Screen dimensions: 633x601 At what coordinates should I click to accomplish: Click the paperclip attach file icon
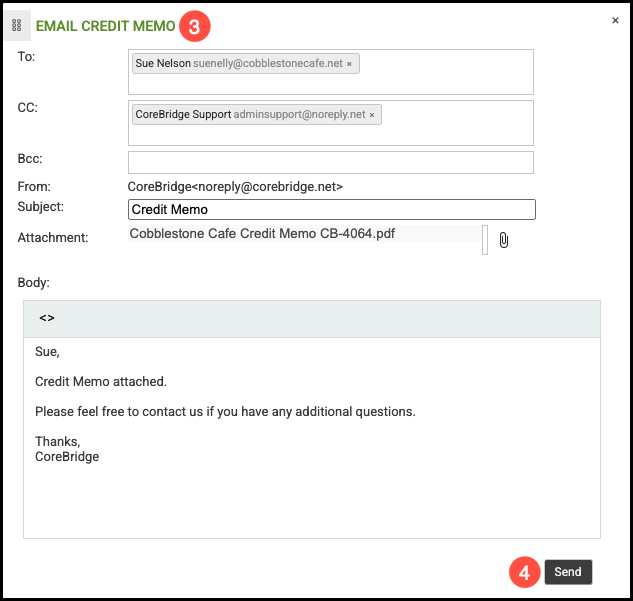[503, 240]
